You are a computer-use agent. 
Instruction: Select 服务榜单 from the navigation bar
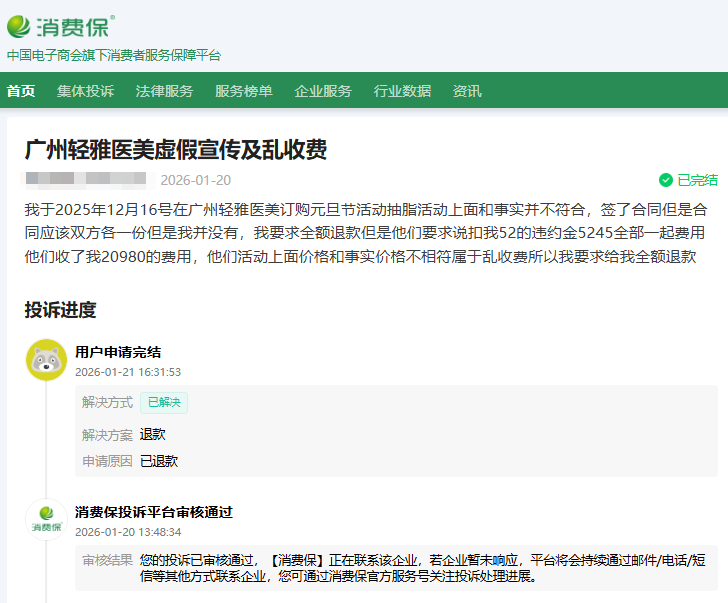point(243,91)
